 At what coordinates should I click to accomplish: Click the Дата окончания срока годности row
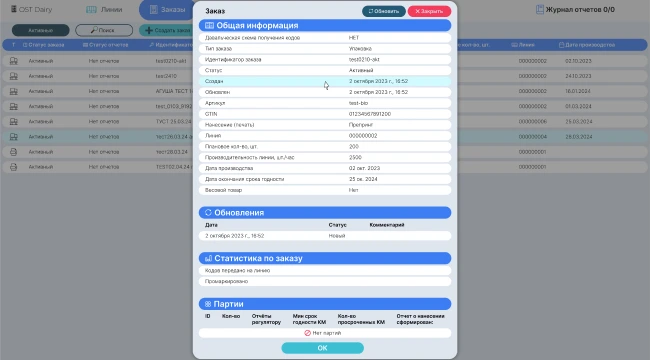(325, 179)
